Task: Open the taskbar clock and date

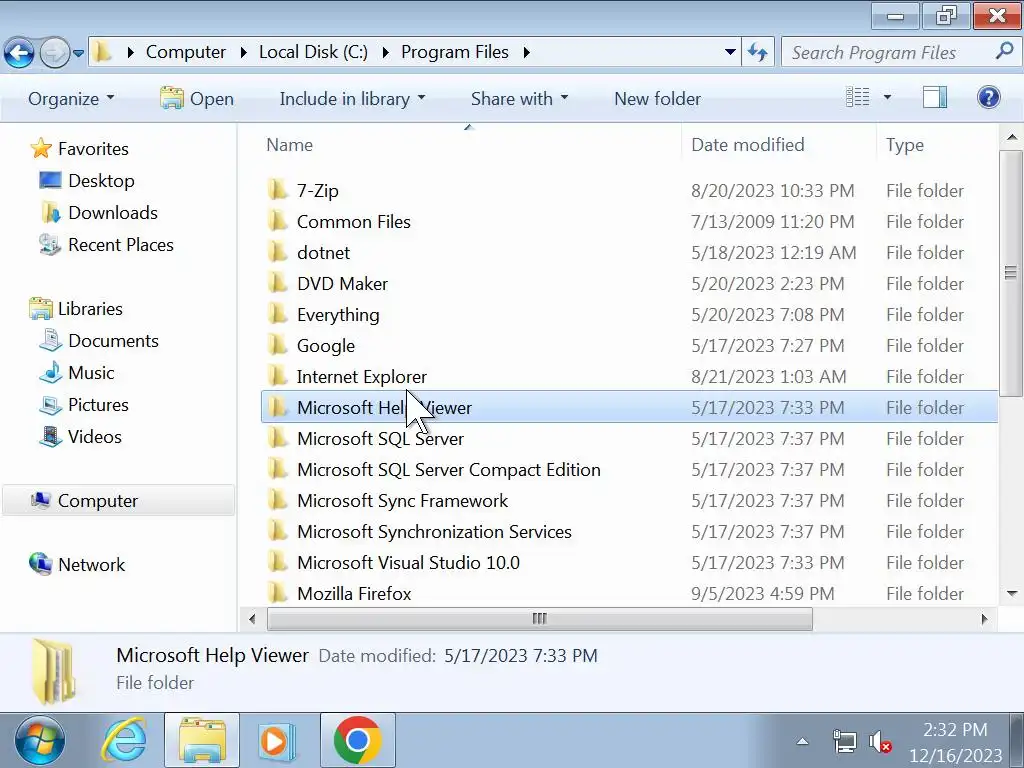Action: coord(955,743)
